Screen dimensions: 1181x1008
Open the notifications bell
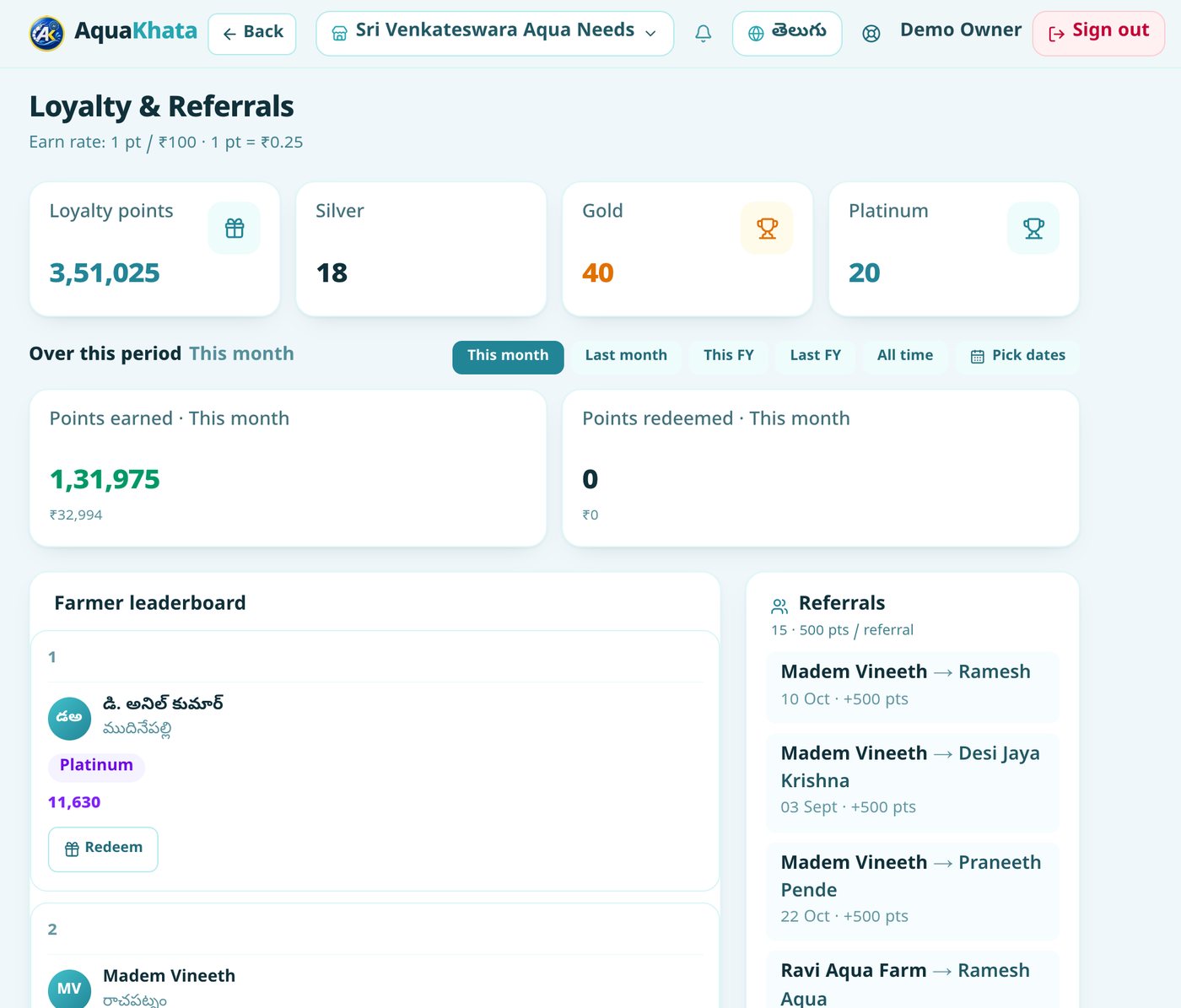(703, 34)
